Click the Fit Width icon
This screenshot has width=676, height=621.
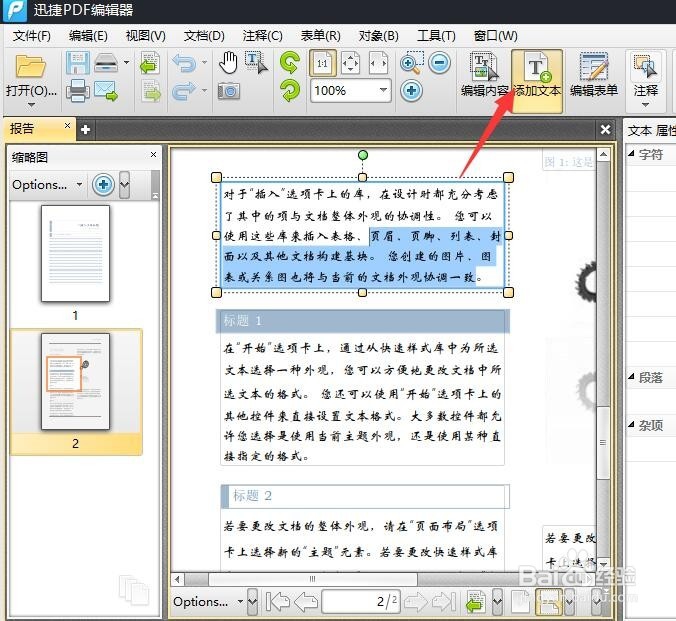(x=379, y=63)
